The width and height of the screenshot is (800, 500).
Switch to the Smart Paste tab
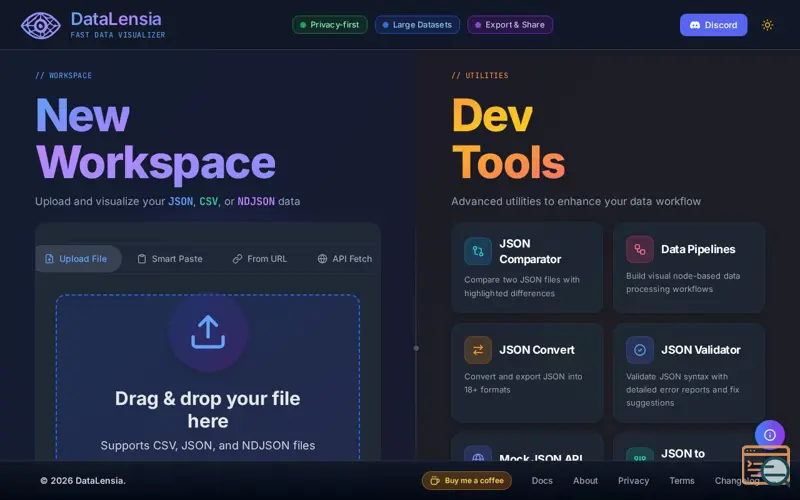(170, 259)
